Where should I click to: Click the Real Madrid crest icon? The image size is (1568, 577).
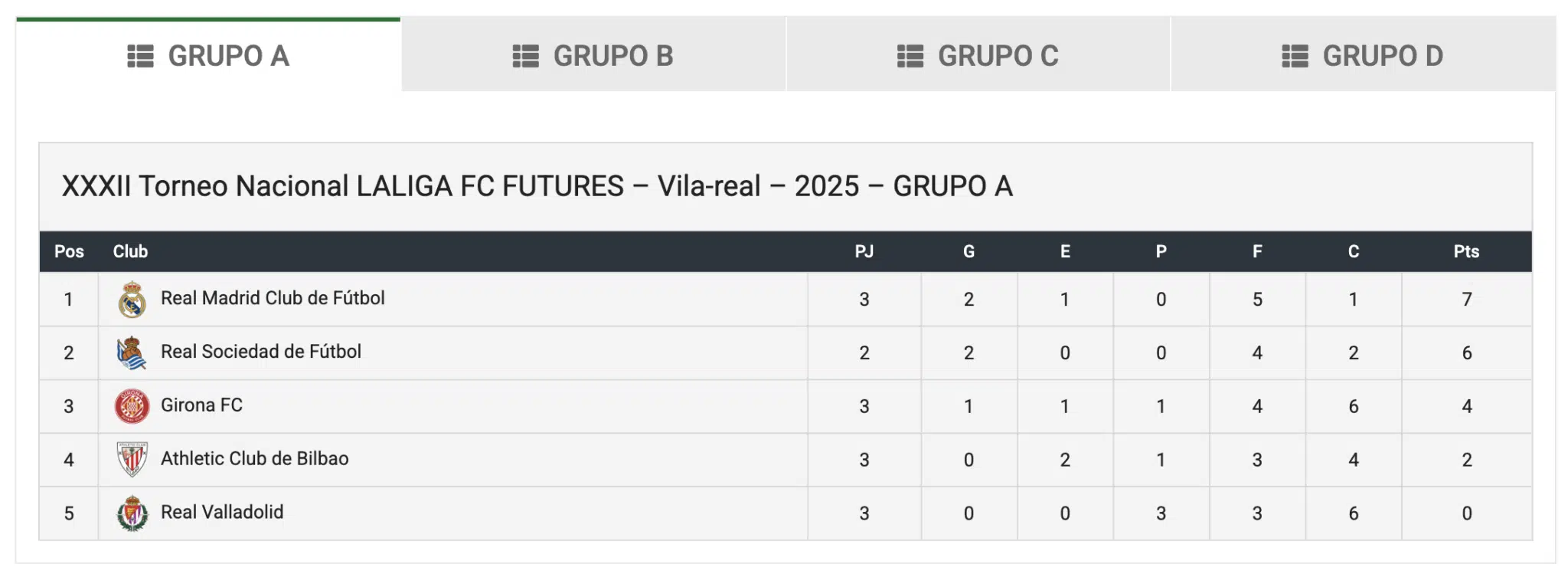132,300
